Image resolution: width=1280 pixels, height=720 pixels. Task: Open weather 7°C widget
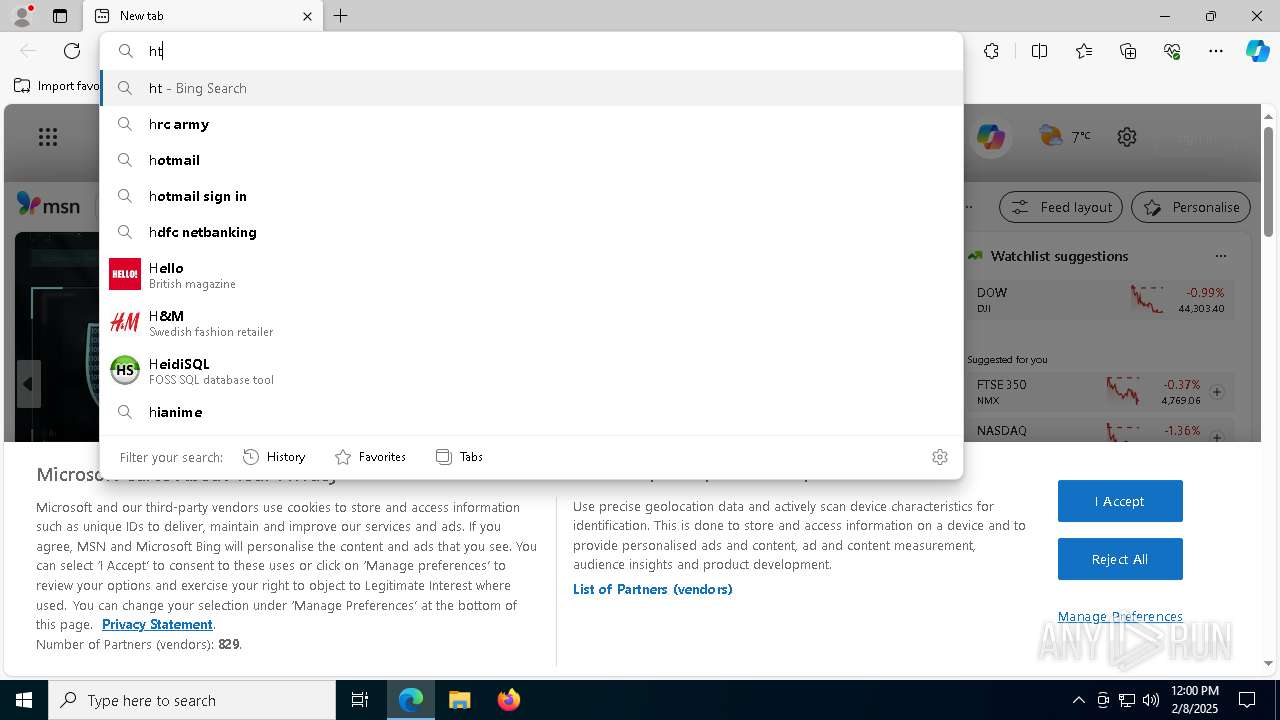(x=1065, y=136)
